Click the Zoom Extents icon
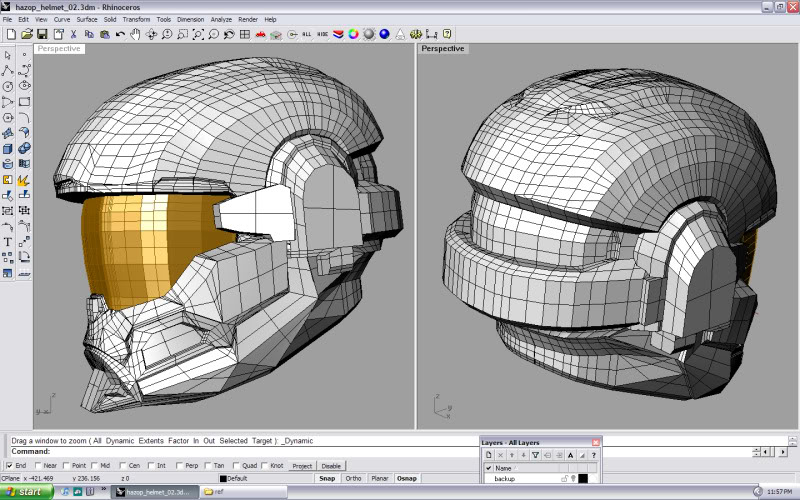This screenshot has height=500, width=800. [x=198, y=34]
